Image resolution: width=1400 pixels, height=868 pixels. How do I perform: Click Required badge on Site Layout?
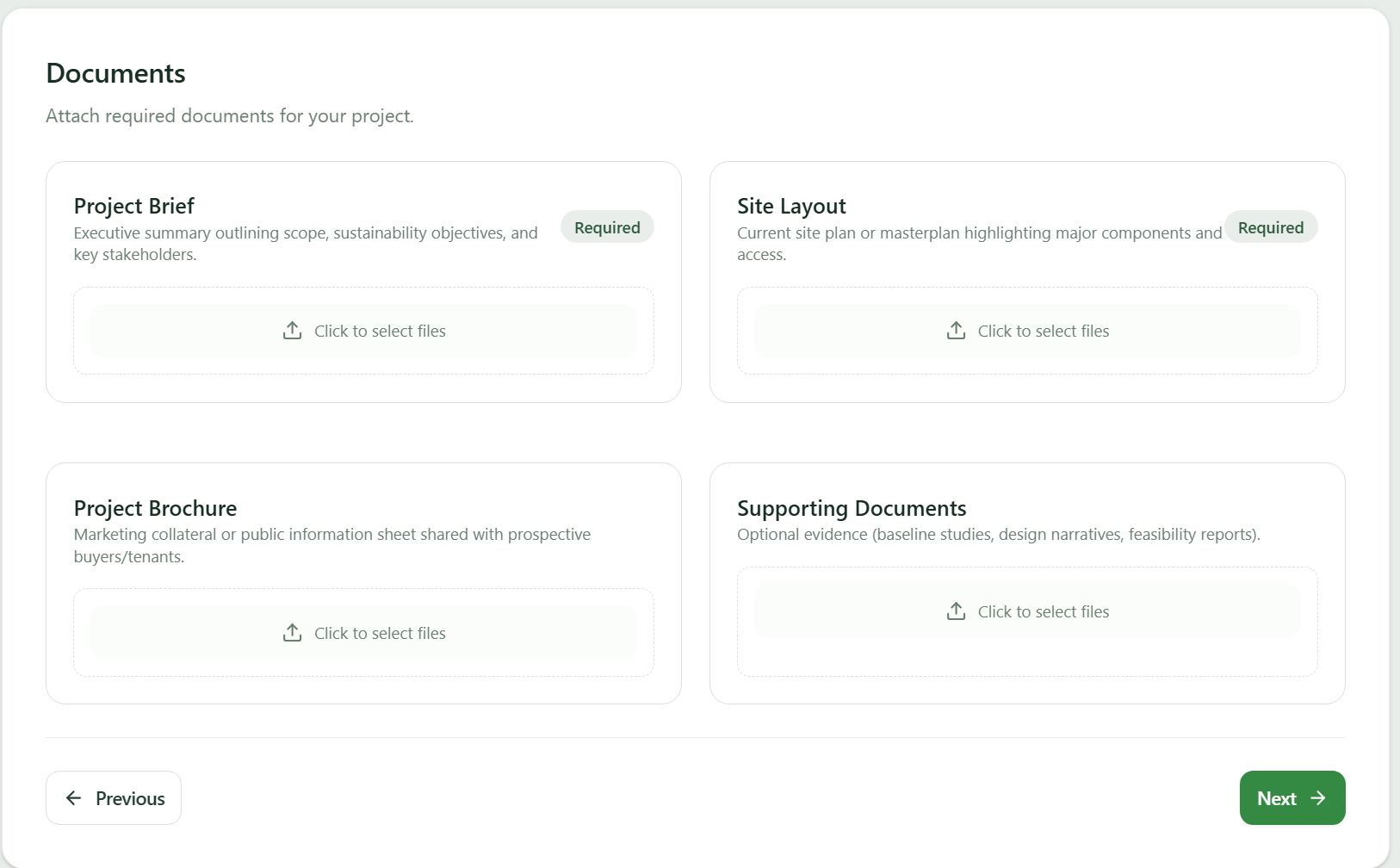[x=1271, y=227]
